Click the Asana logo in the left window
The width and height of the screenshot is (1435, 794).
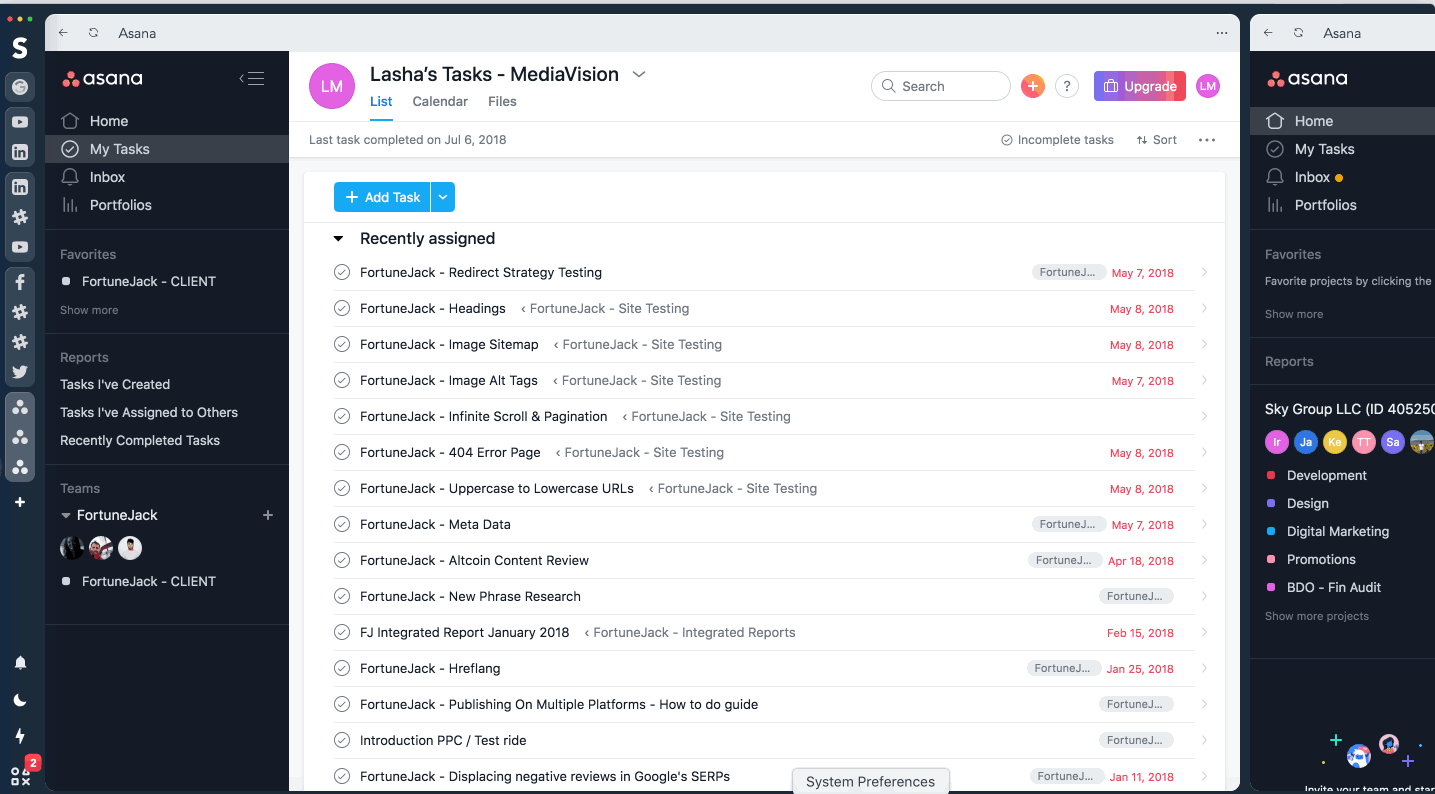coord(102,79)
